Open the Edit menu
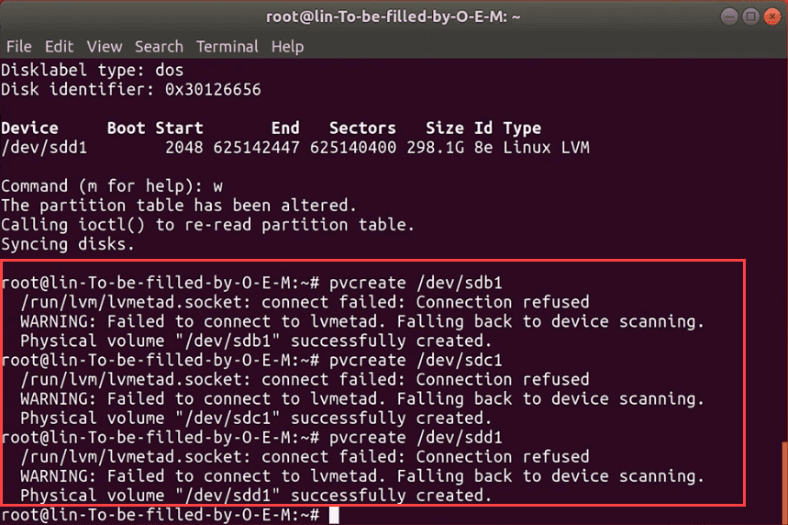 coord(59,47)
